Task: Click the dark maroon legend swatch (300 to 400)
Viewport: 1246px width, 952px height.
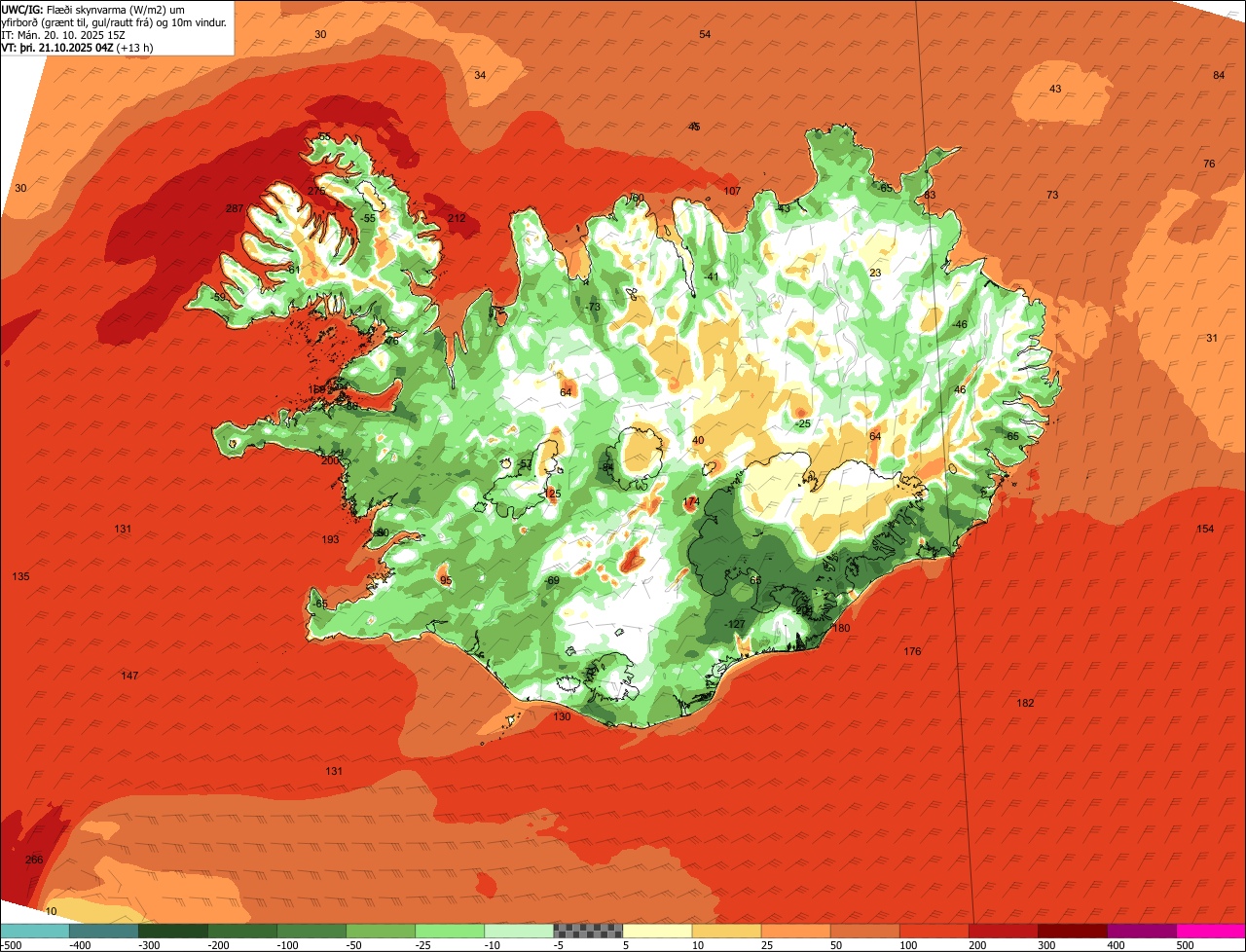Action: tap(1072, 931)
